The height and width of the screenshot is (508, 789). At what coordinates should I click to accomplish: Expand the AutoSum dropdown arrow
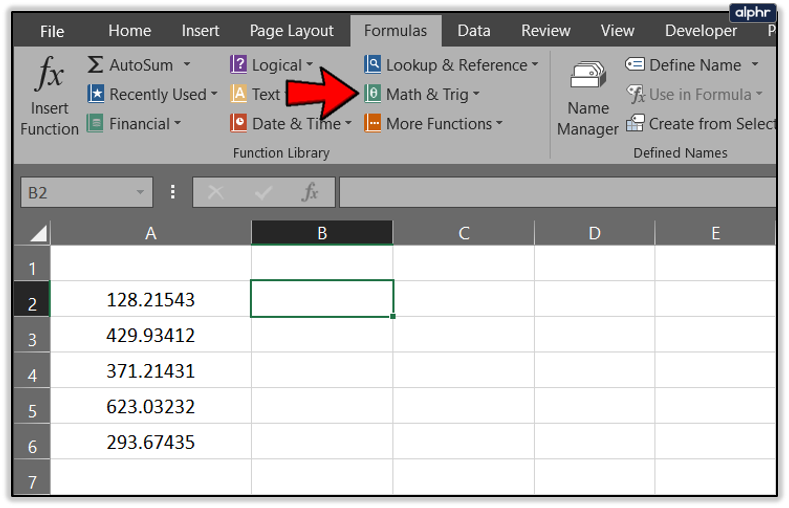(187, 64)
